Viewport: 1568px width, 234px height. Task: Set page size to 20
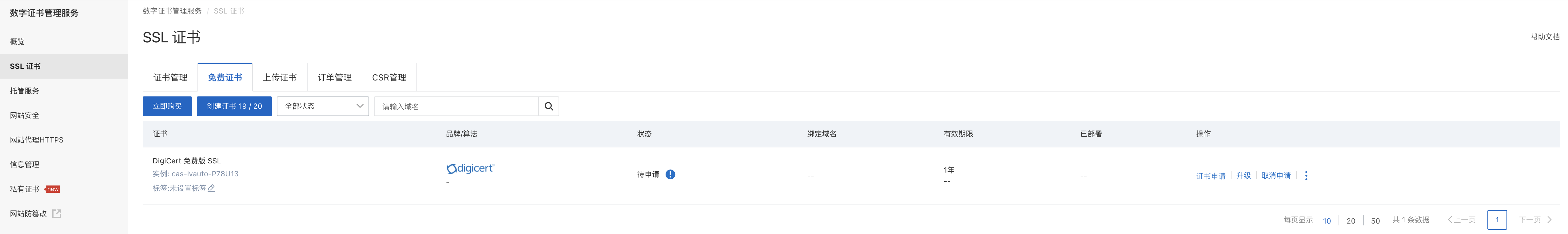click(x=1351, y=220)
